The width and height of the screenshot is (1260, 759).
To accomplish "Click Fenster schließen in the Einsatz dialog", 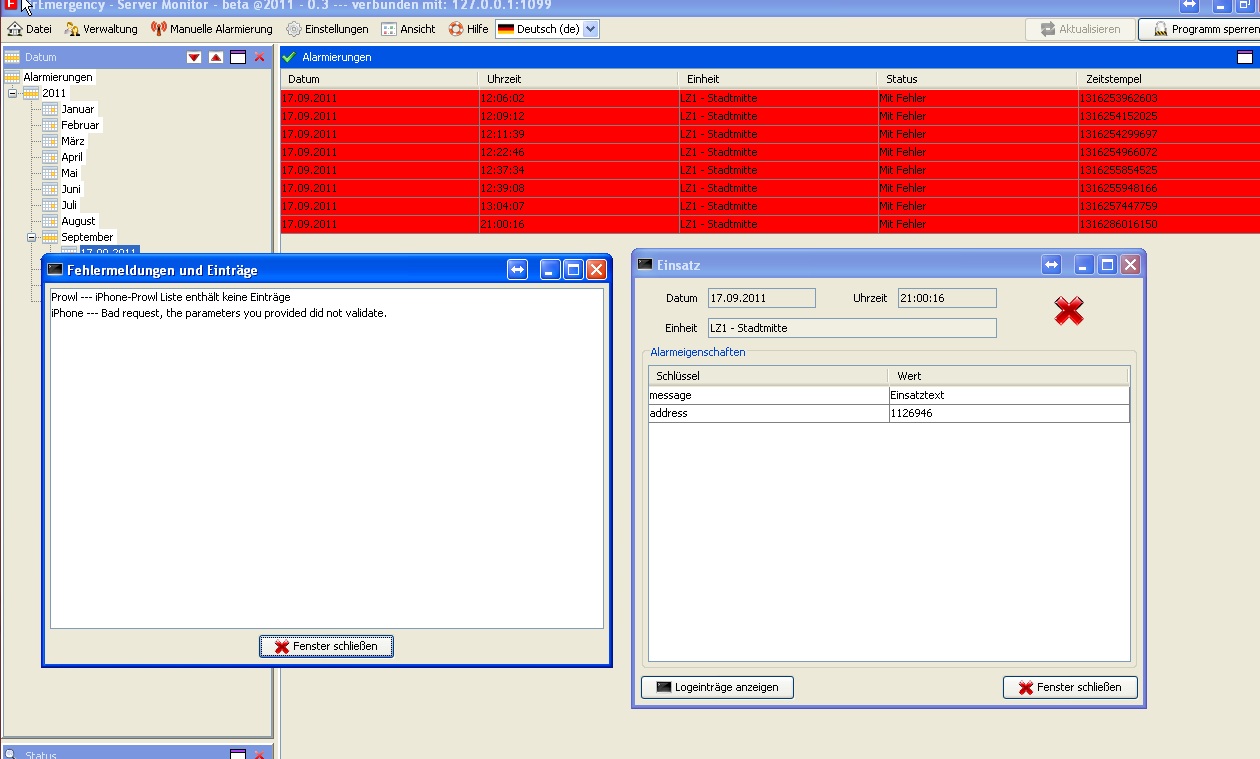I will (x=1070, y=687).
